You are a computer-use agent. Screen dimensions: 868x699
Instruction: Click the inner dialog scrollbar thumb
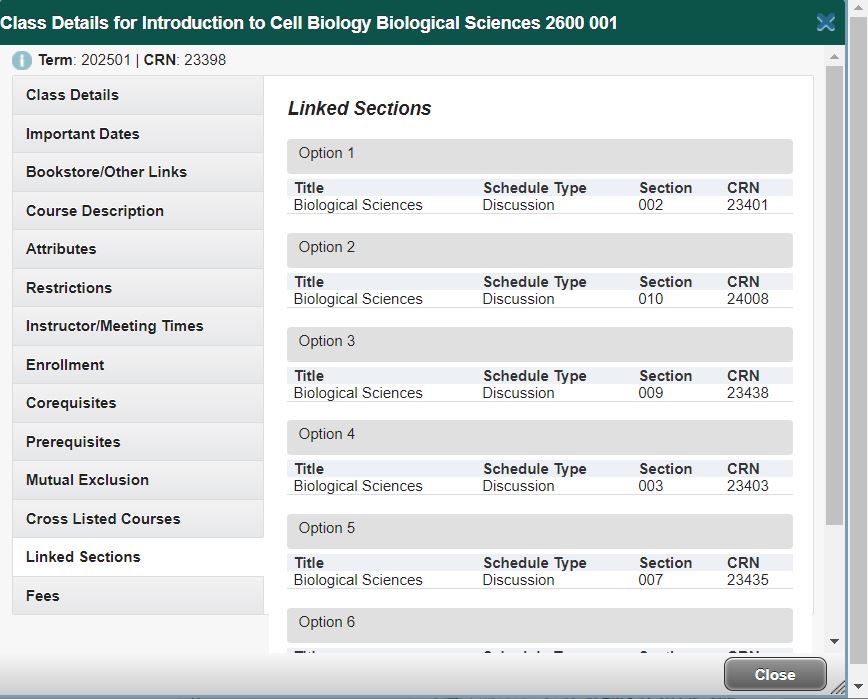pos(834,295)
